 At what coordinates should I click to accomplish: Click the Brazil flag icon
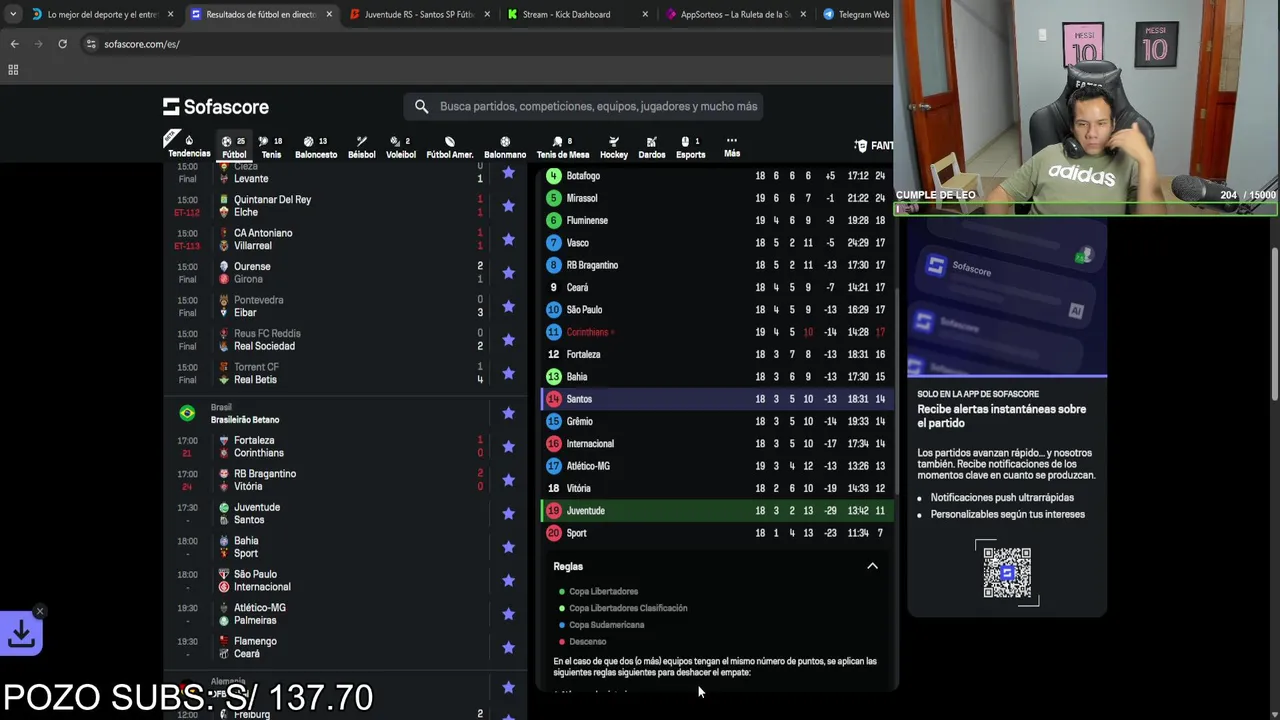click(x=187, y=413)
